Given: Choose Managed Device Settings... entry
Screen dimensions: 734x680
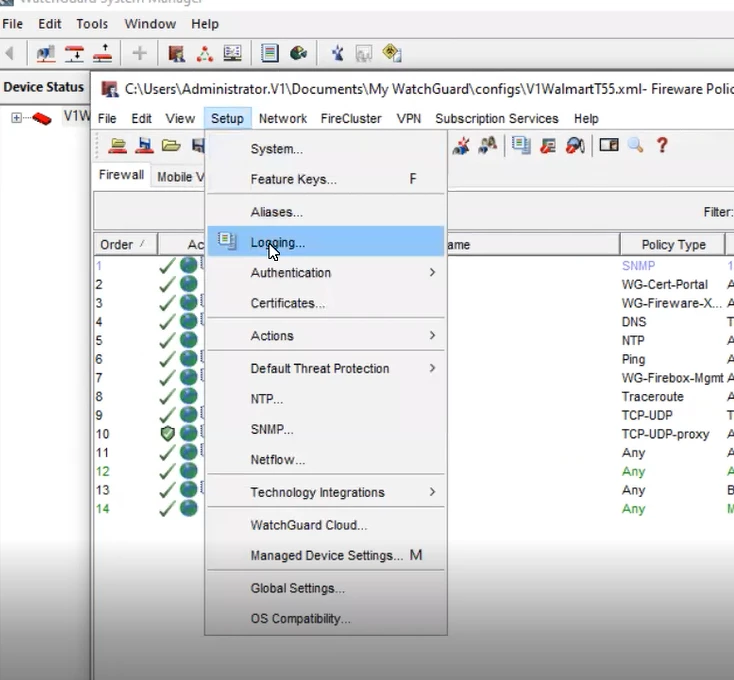Looking at the screenshot, I should click(x=325, y=556).
